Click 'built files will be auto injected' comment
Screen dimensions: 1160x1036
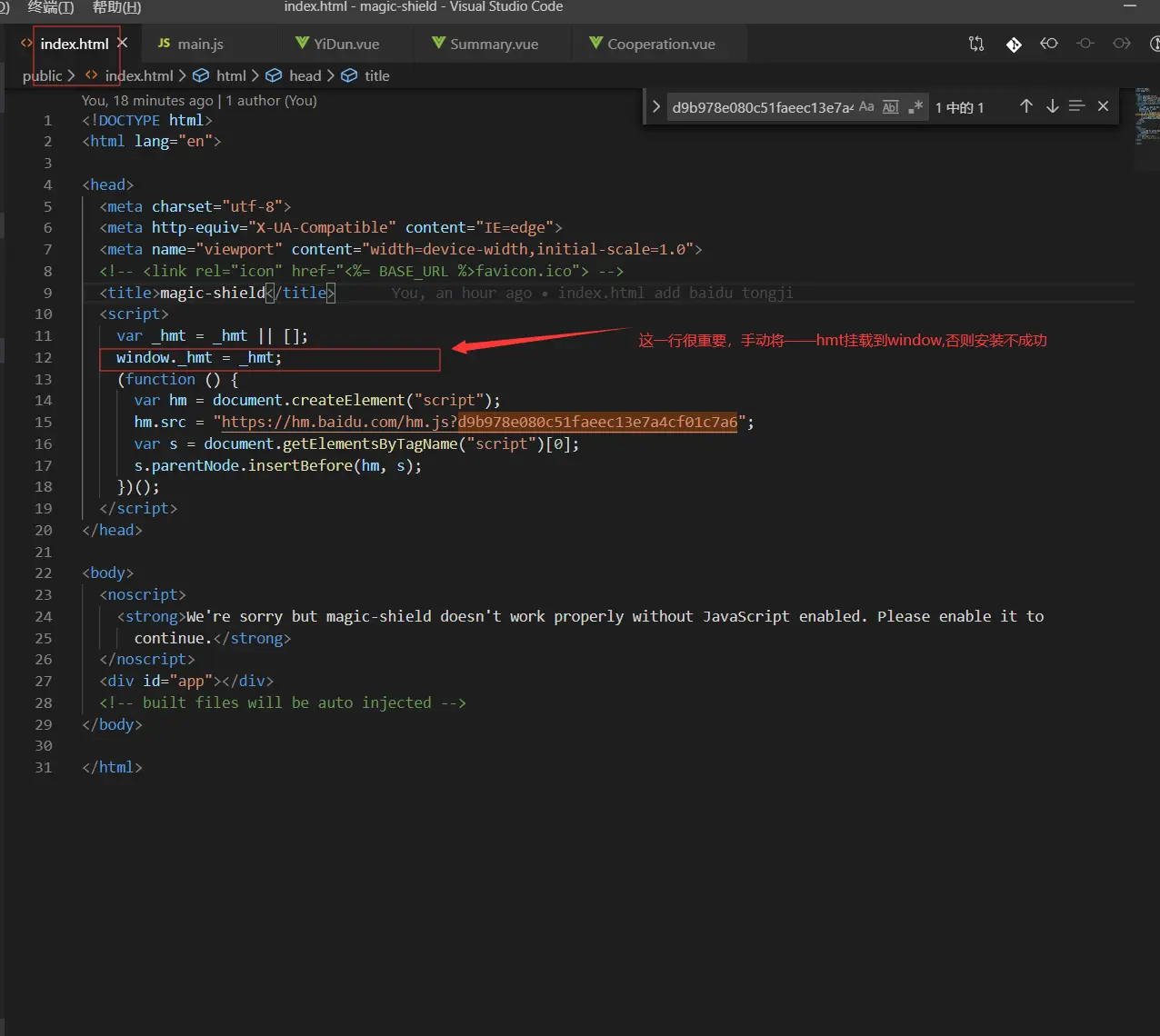[287, 702]
